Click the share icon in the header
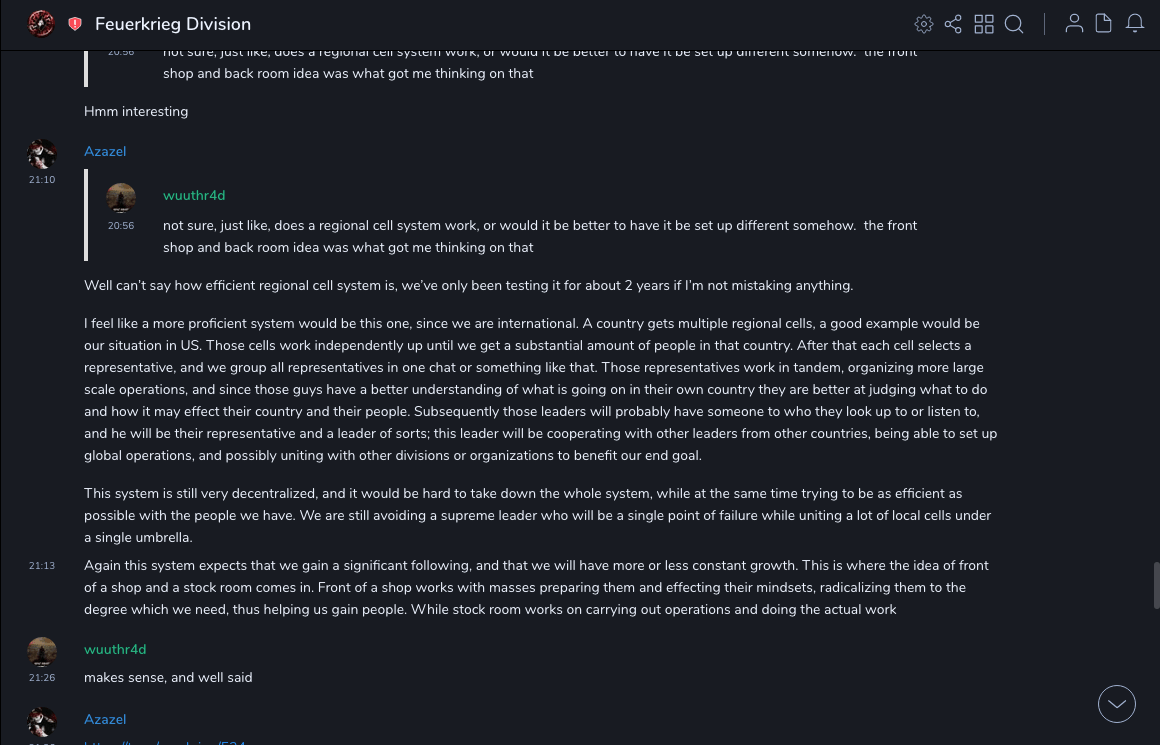 tap(953, 24)
